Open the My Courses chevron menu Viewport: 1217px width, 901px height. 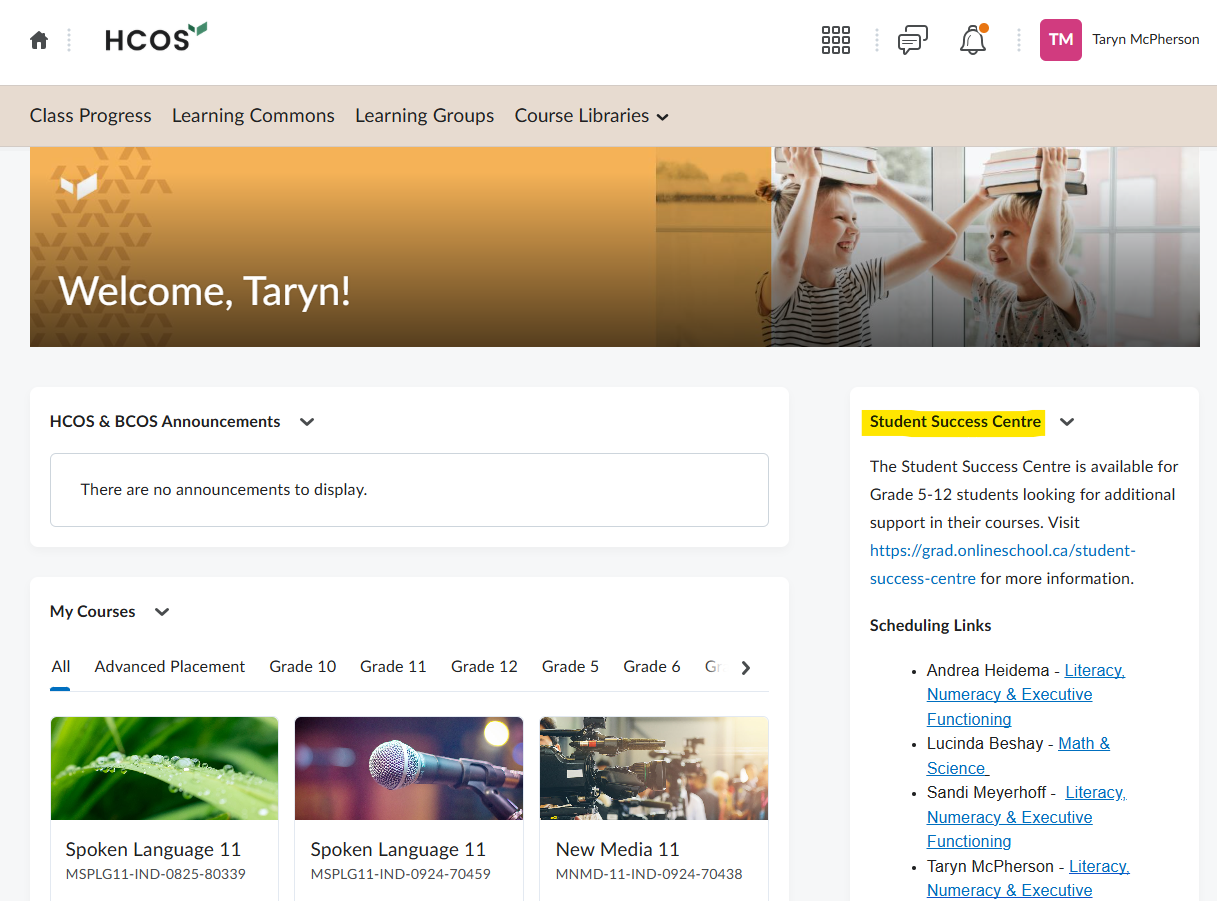(x=162, y=612)
